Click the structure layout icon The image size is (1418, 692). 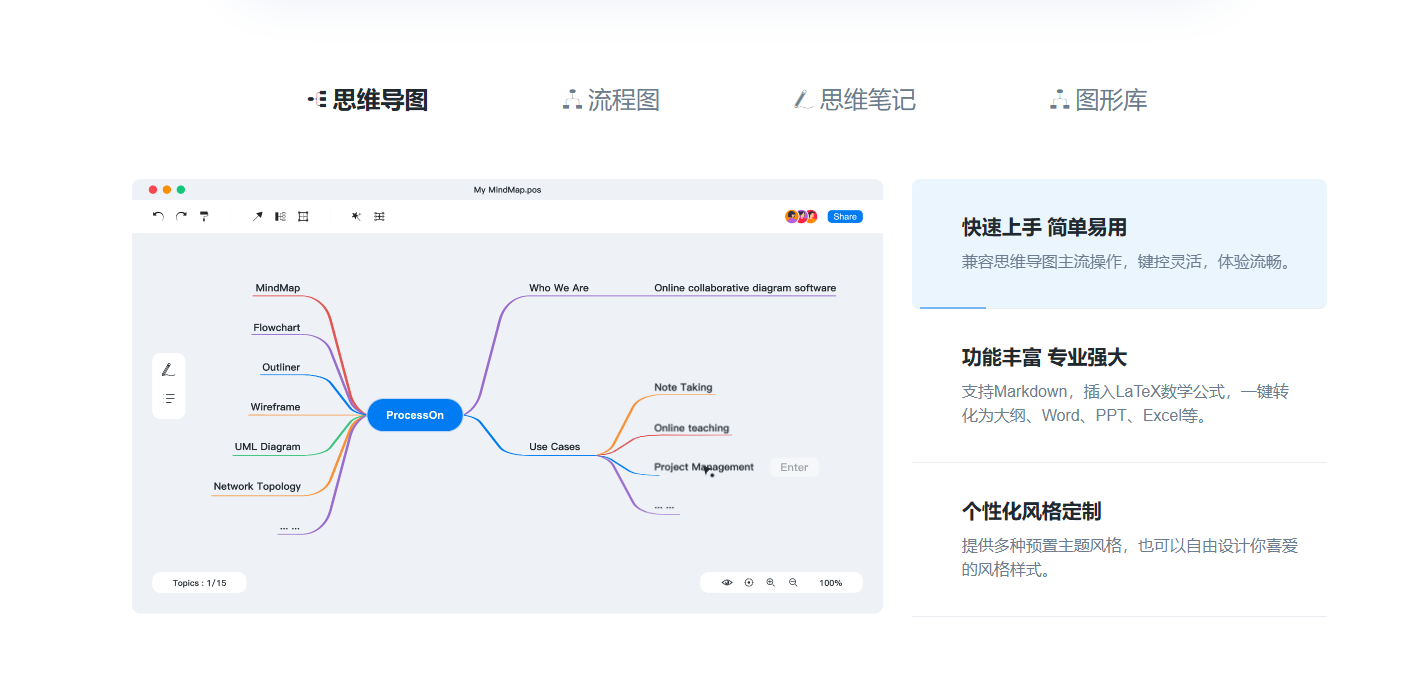[x=281, y=216]
